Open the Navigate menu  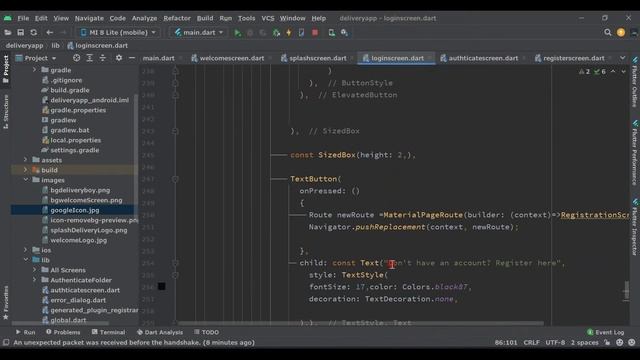click(x=89, y=18)
